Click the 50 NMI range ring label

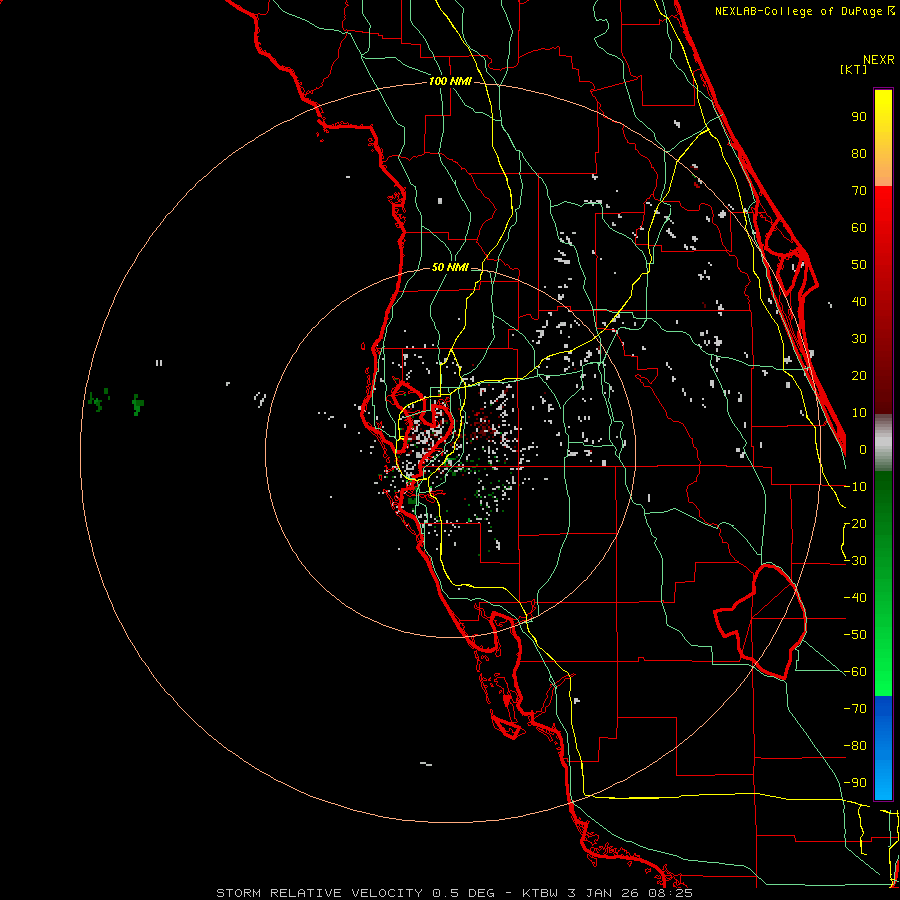[x=450, y=267]
